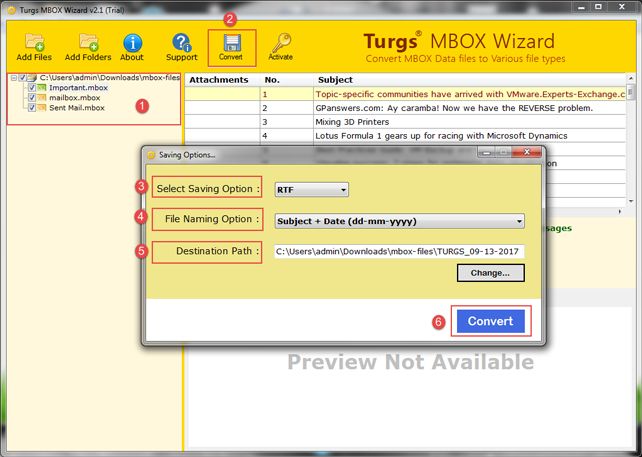The image size is (642, 457).
Task: Open the File Naming Option dropdown
Action: tap(400, 221)
